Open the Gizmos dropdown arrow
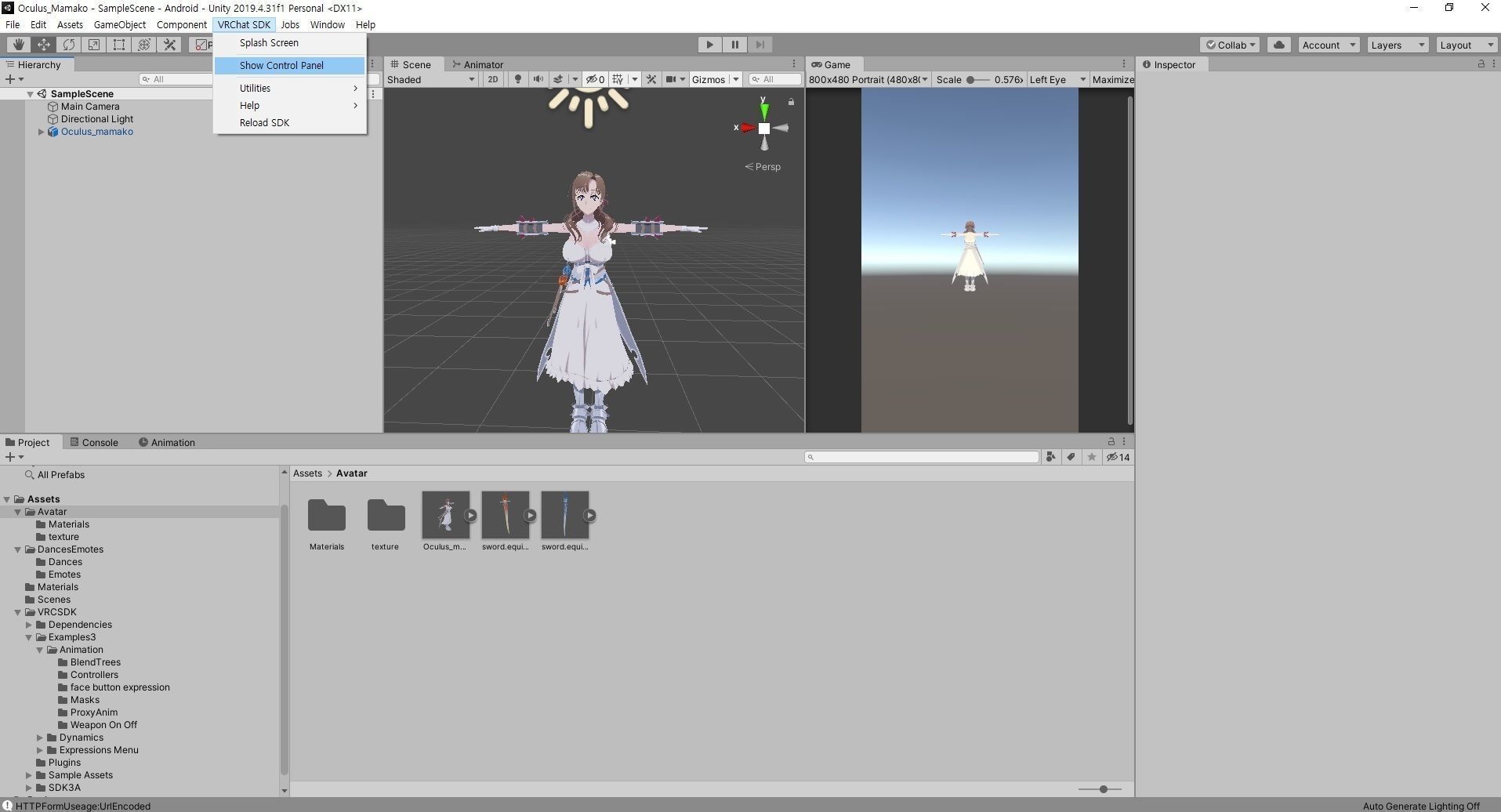Screen dimensions: 1501x812 (735, 79)
